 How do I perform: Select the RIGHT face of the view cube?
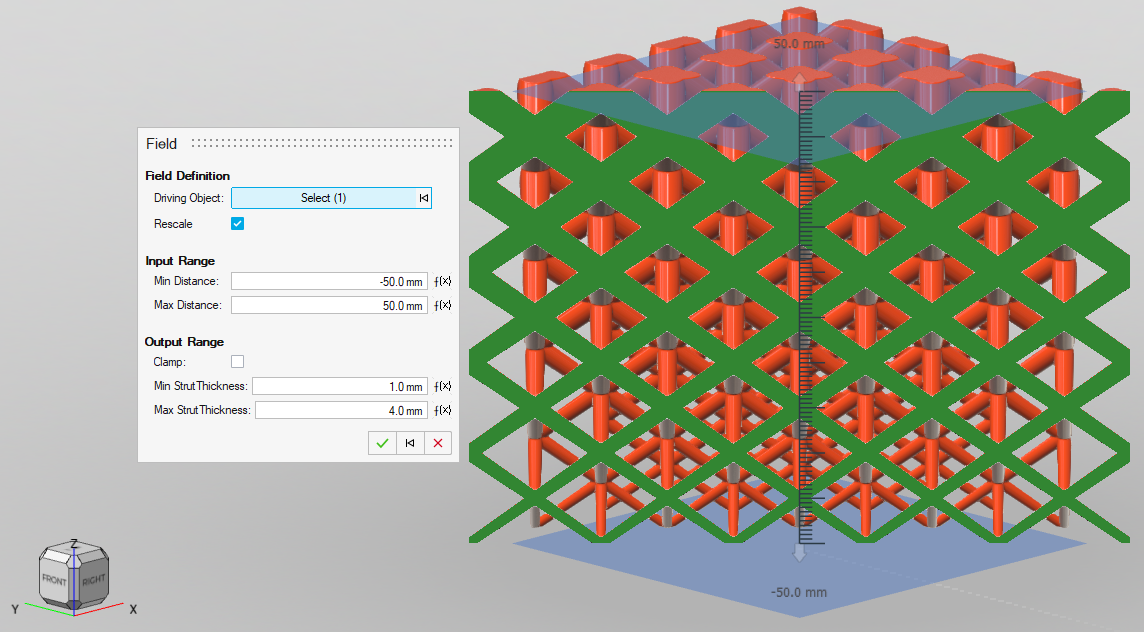click(93, 579)
